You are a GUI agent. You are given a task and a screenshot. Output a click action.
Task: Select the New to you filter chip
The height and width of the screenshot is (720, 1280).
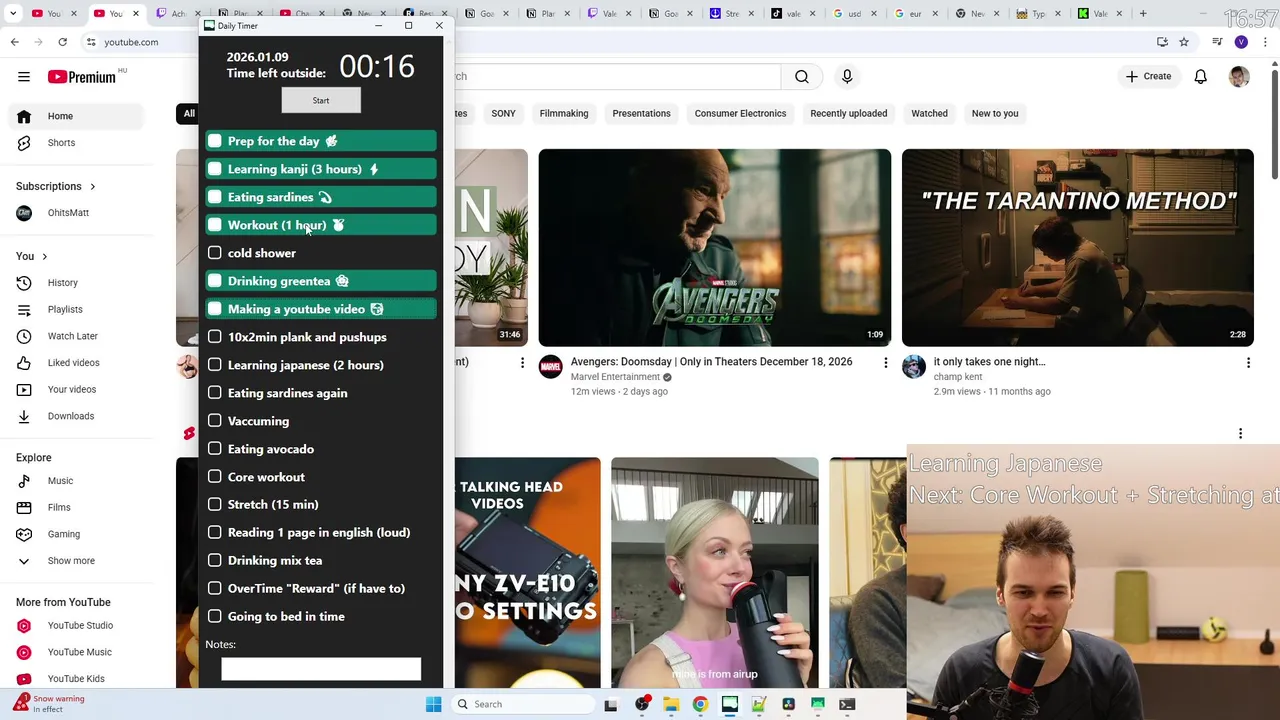[995, 113]
